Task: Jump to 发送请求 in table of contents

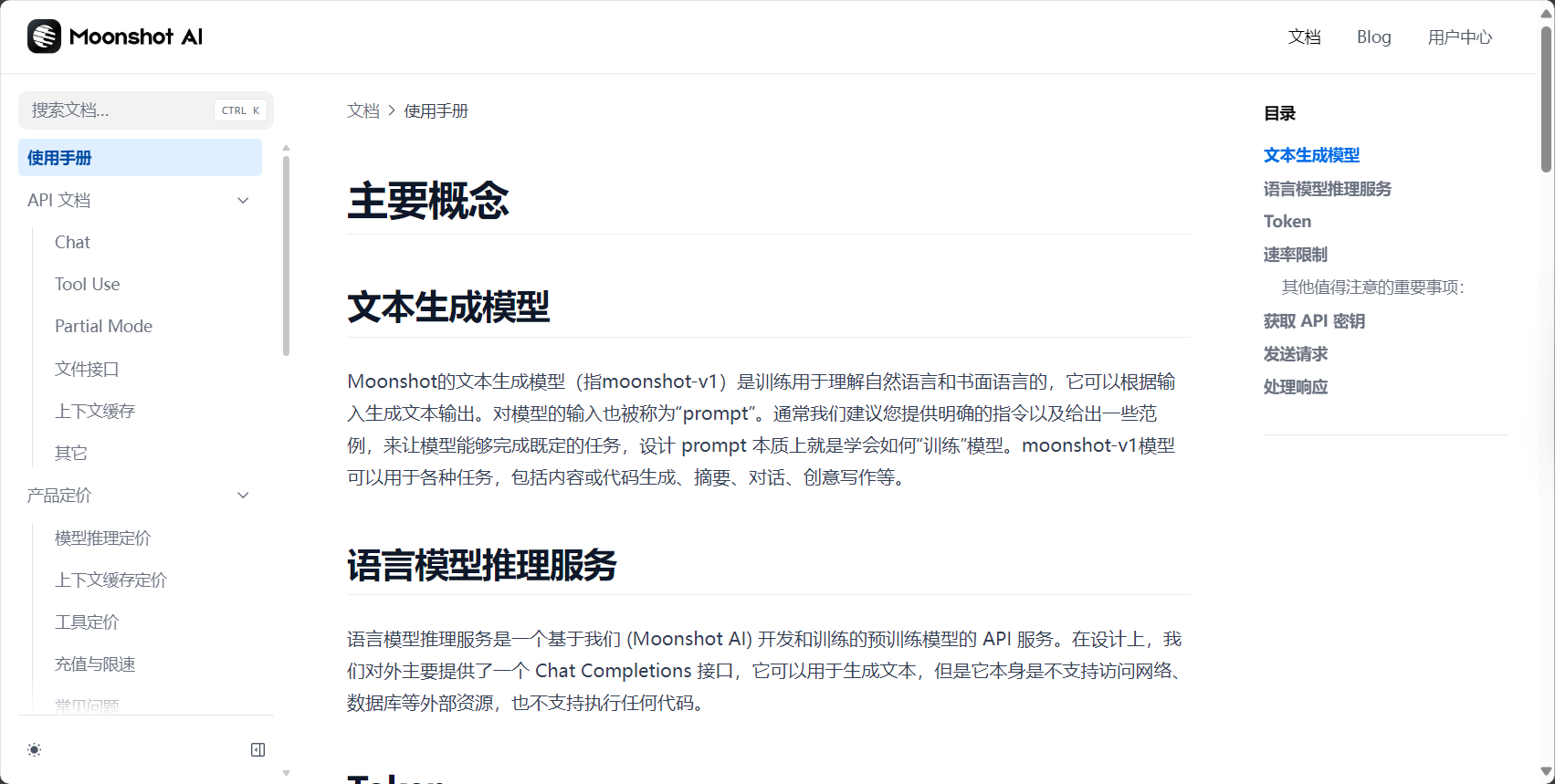Action: tap(1296, 354)
